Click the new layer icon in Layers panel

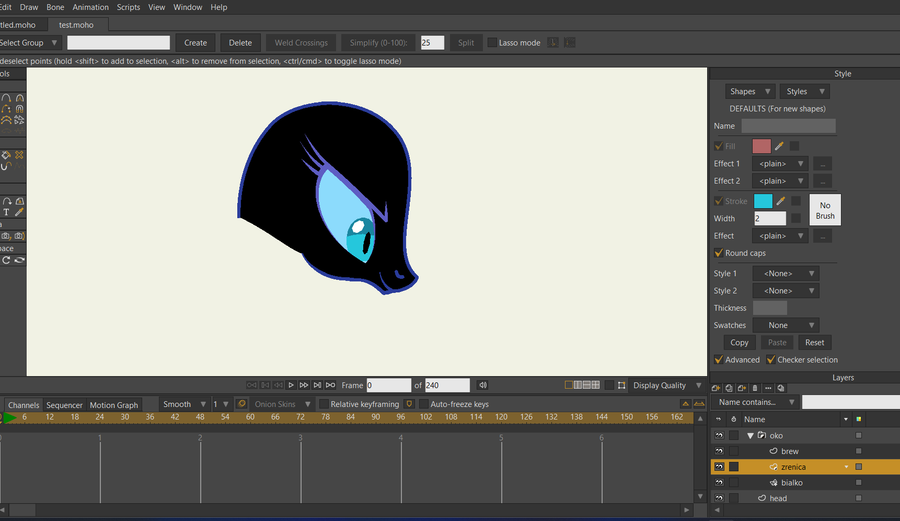click(716, 388)
